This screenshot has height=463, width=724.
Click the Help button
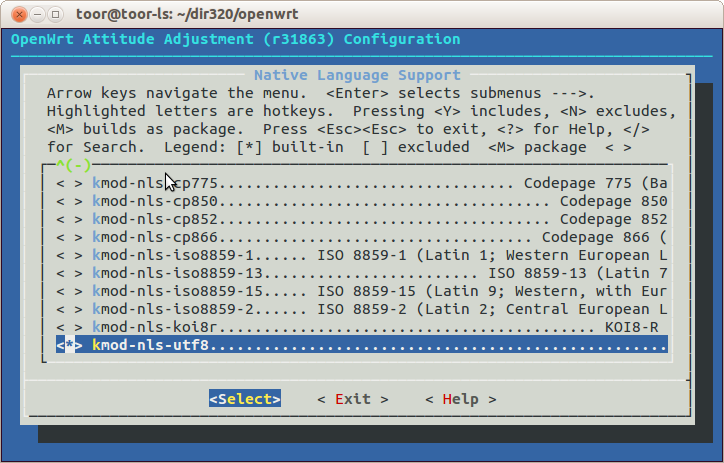[x=461, y=399]
